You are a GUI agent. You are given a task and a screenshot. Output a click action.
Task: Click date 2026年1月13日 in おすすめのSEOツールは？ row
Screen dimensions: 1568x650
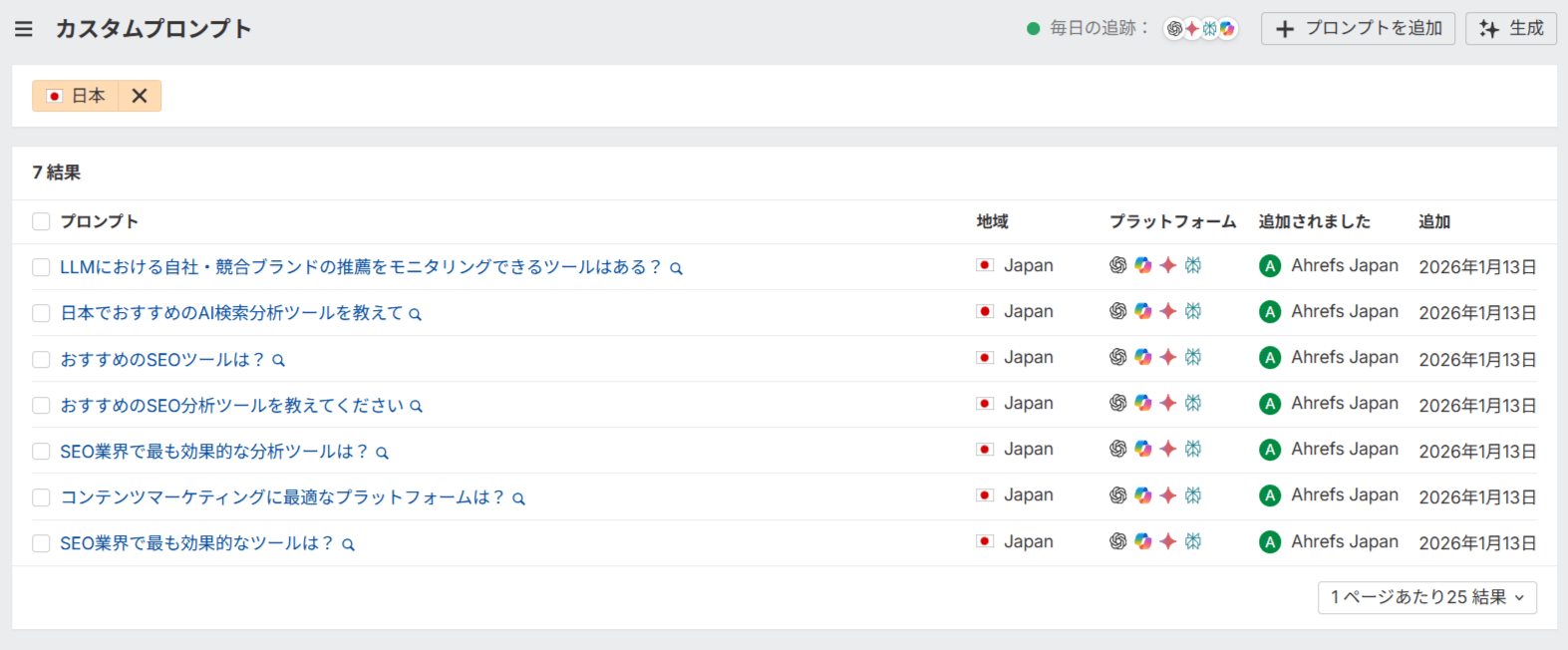point(1477,360)
